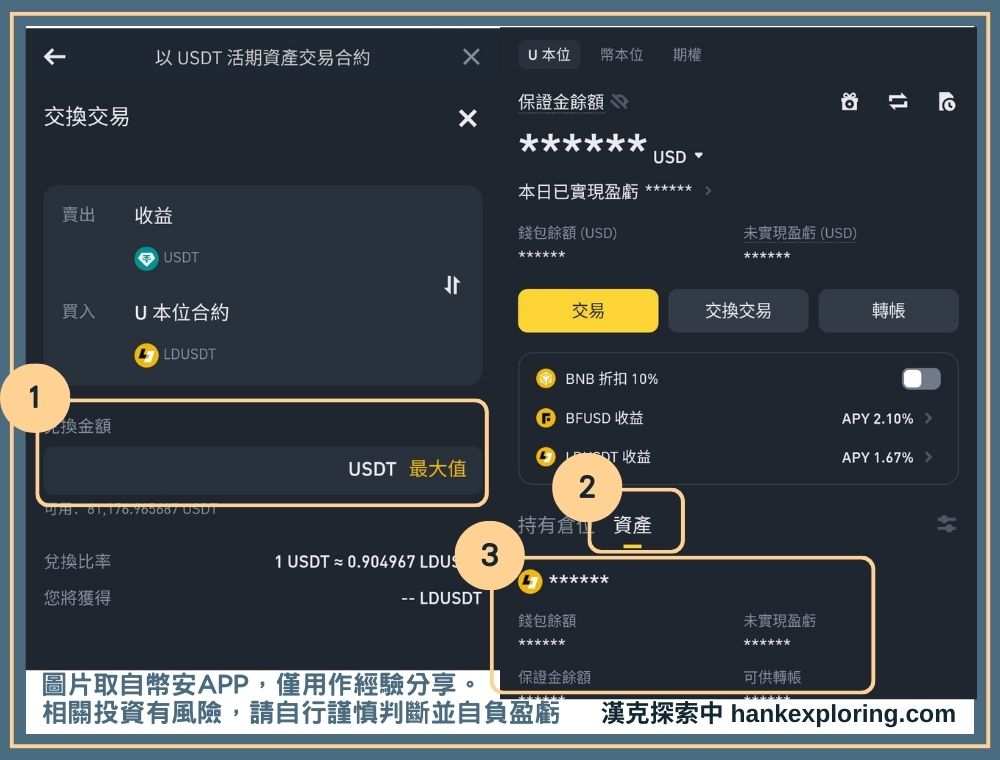Go back using the left arrow

(55, 57)
